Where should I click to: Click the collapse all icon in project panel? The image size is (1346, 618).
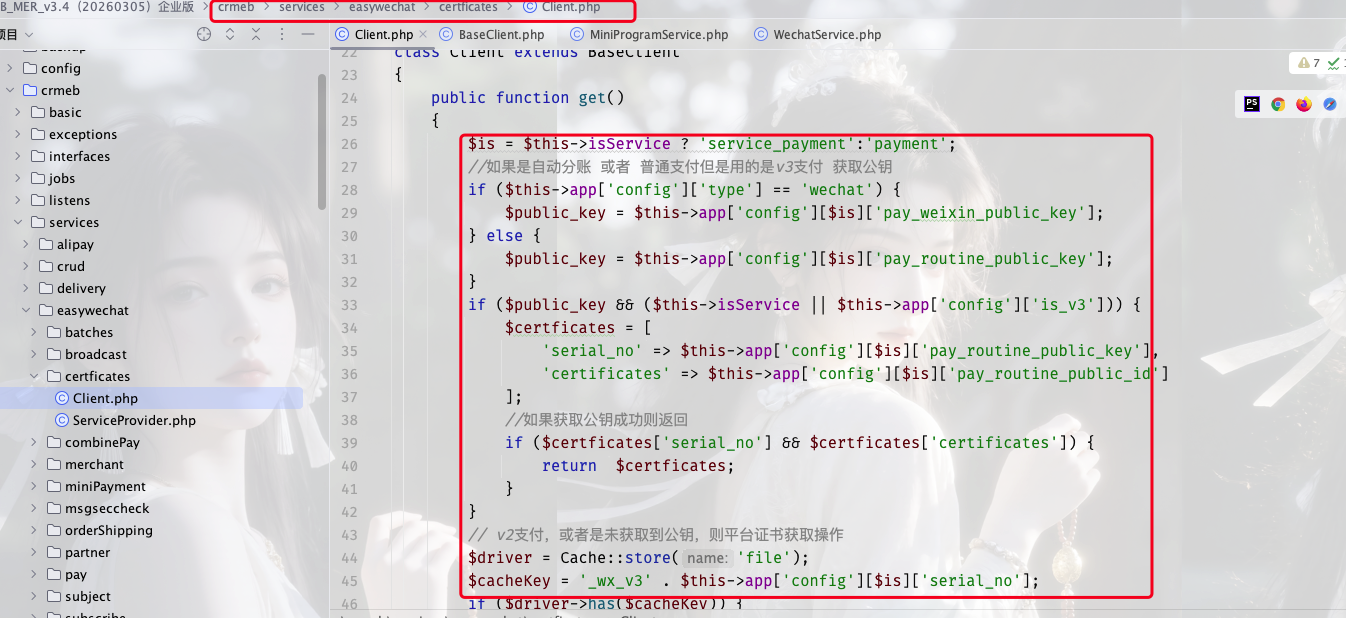point(256,34)
